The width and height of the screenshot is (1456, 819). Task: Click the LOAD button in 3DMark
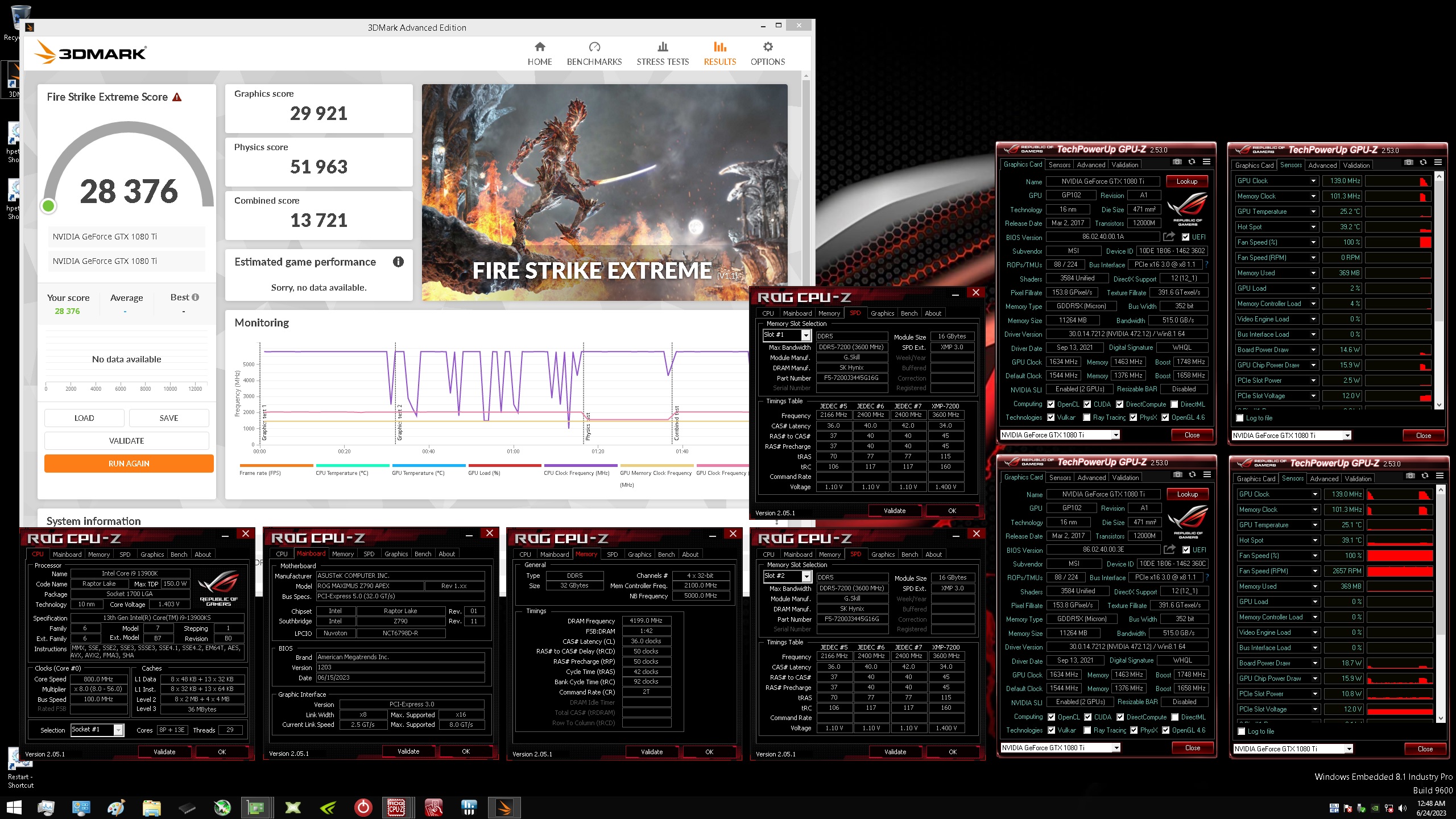[x=84, y=418]
